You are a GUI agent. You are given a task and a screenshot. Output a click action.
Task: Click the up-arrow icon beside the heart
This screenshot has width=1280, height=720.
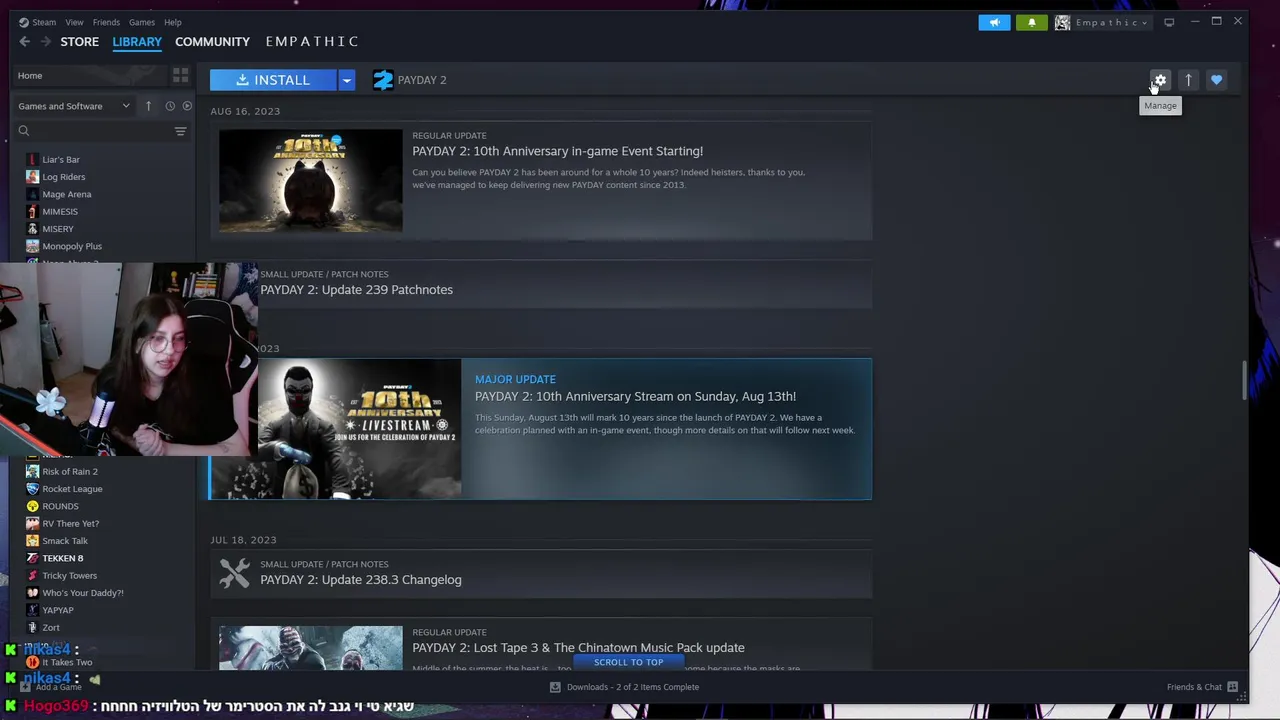pyautogui.click(x=1188, y=80)
